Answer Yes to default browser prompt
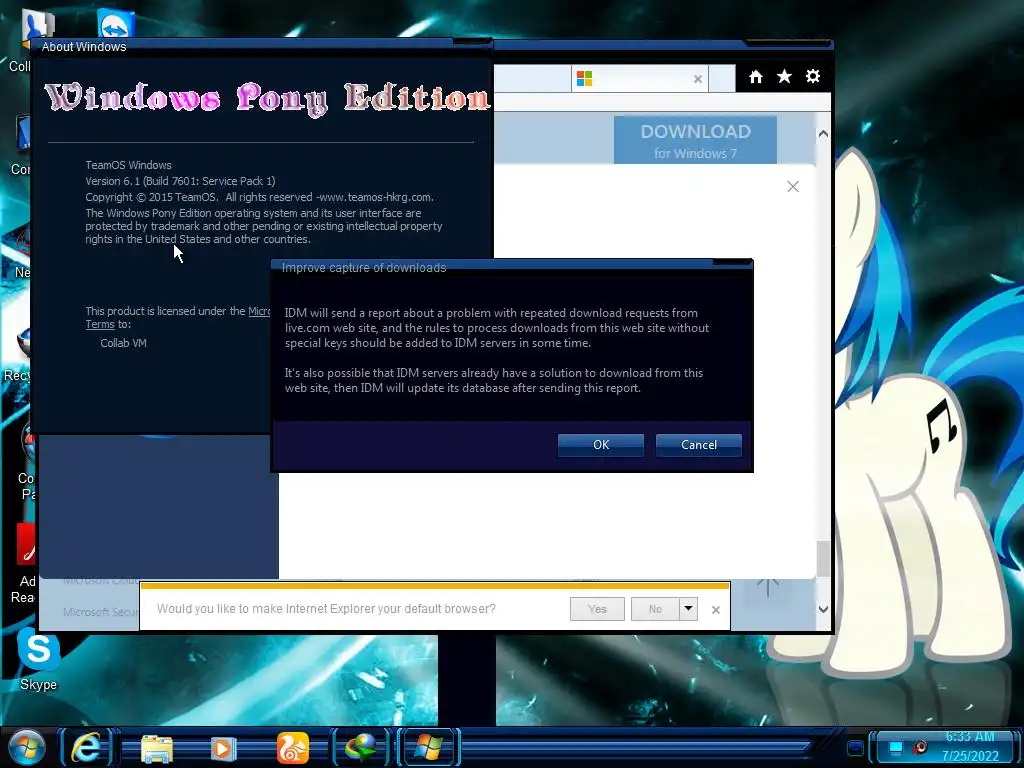Screen dimensions: 1024x768 tap(597, 609)
